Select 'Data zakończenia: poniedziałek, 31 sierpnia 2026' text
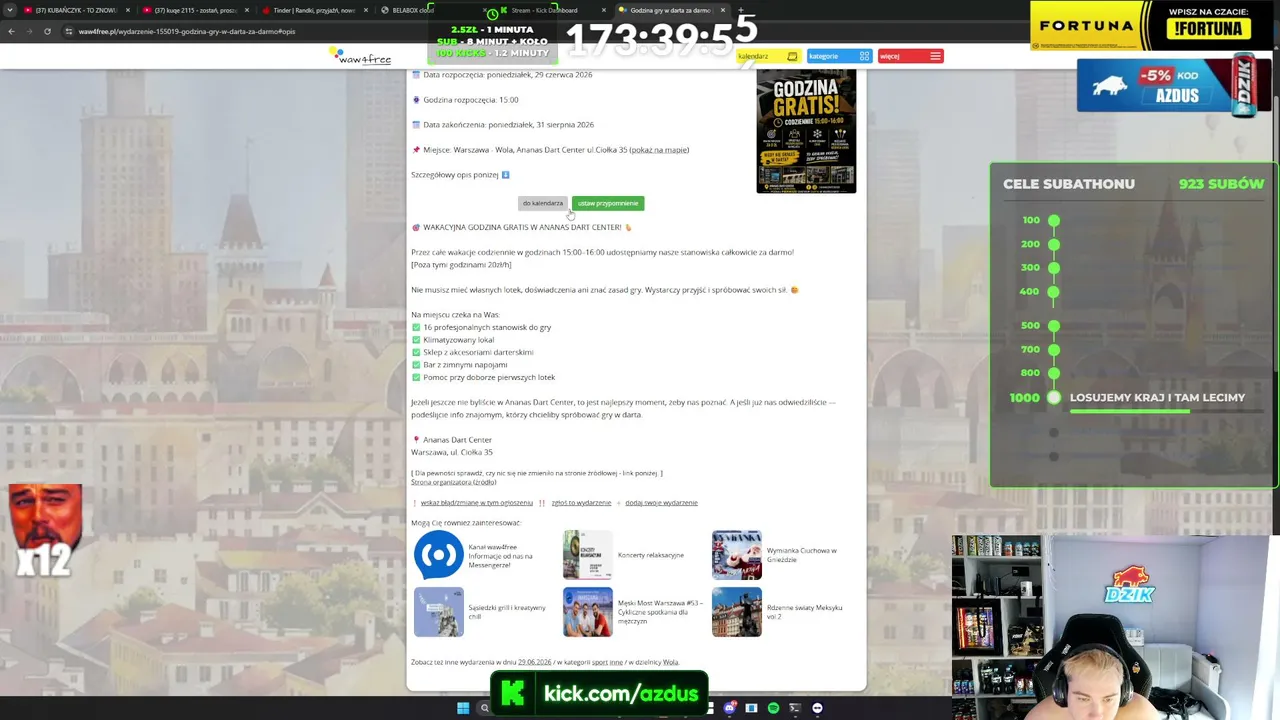The image size is (1280, 720). coord(509,125)
